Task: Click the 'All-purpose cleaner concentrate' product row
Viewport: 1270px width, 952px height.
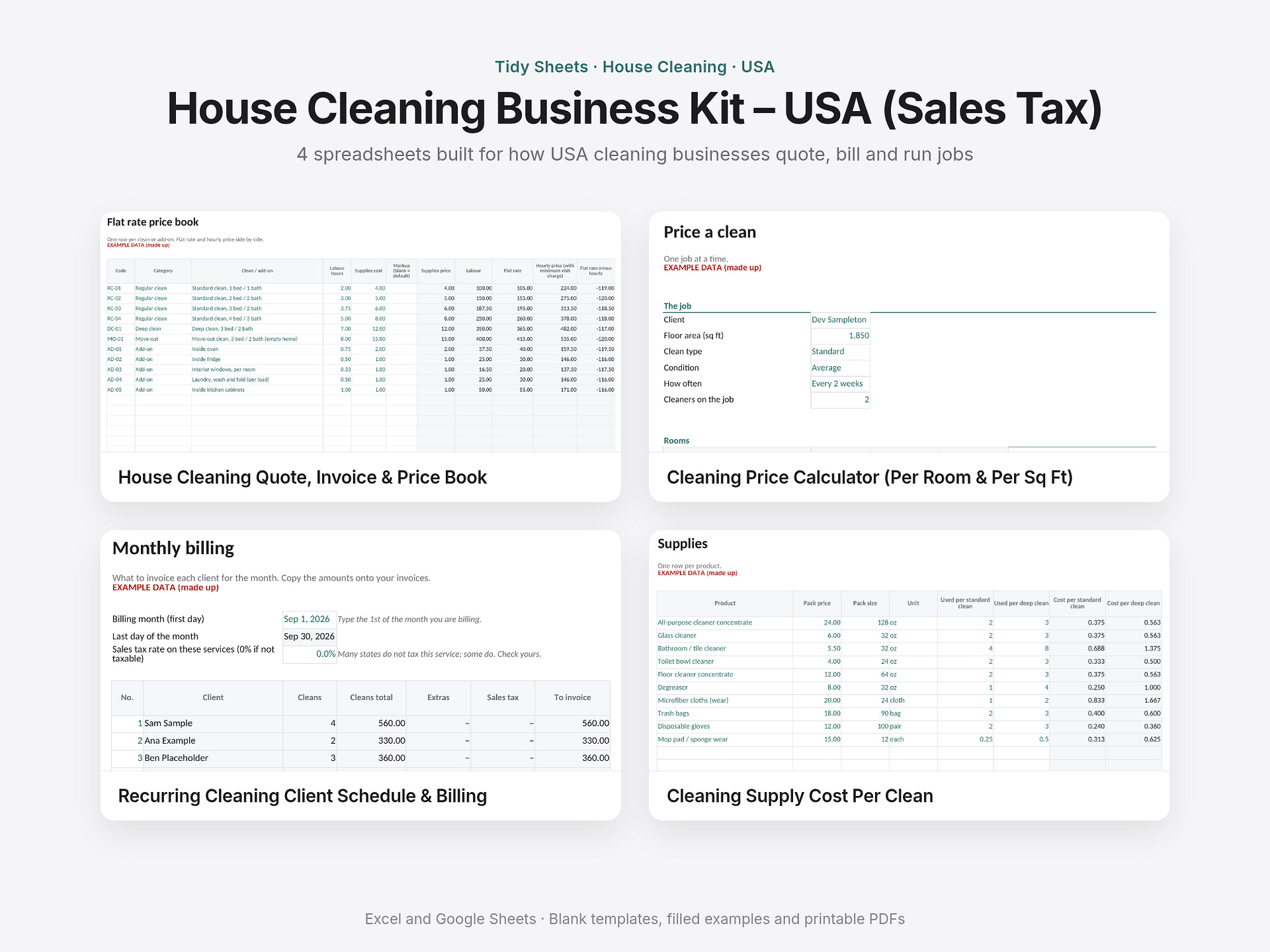Action: [x=909, y=623]
